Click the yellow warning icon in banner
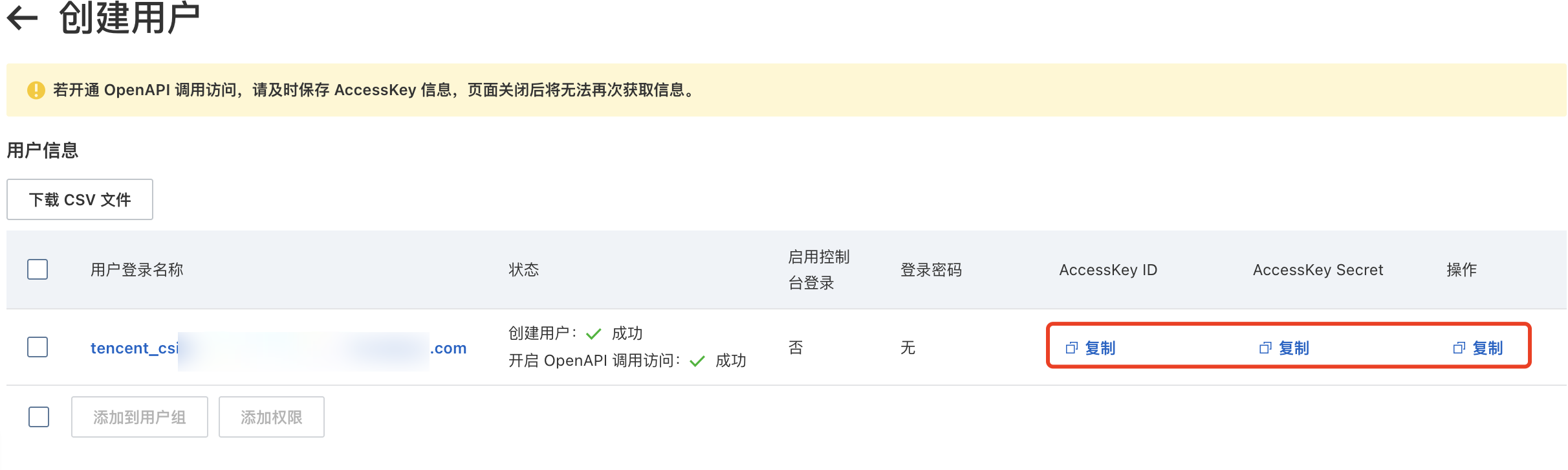 (x=36, y=90)
